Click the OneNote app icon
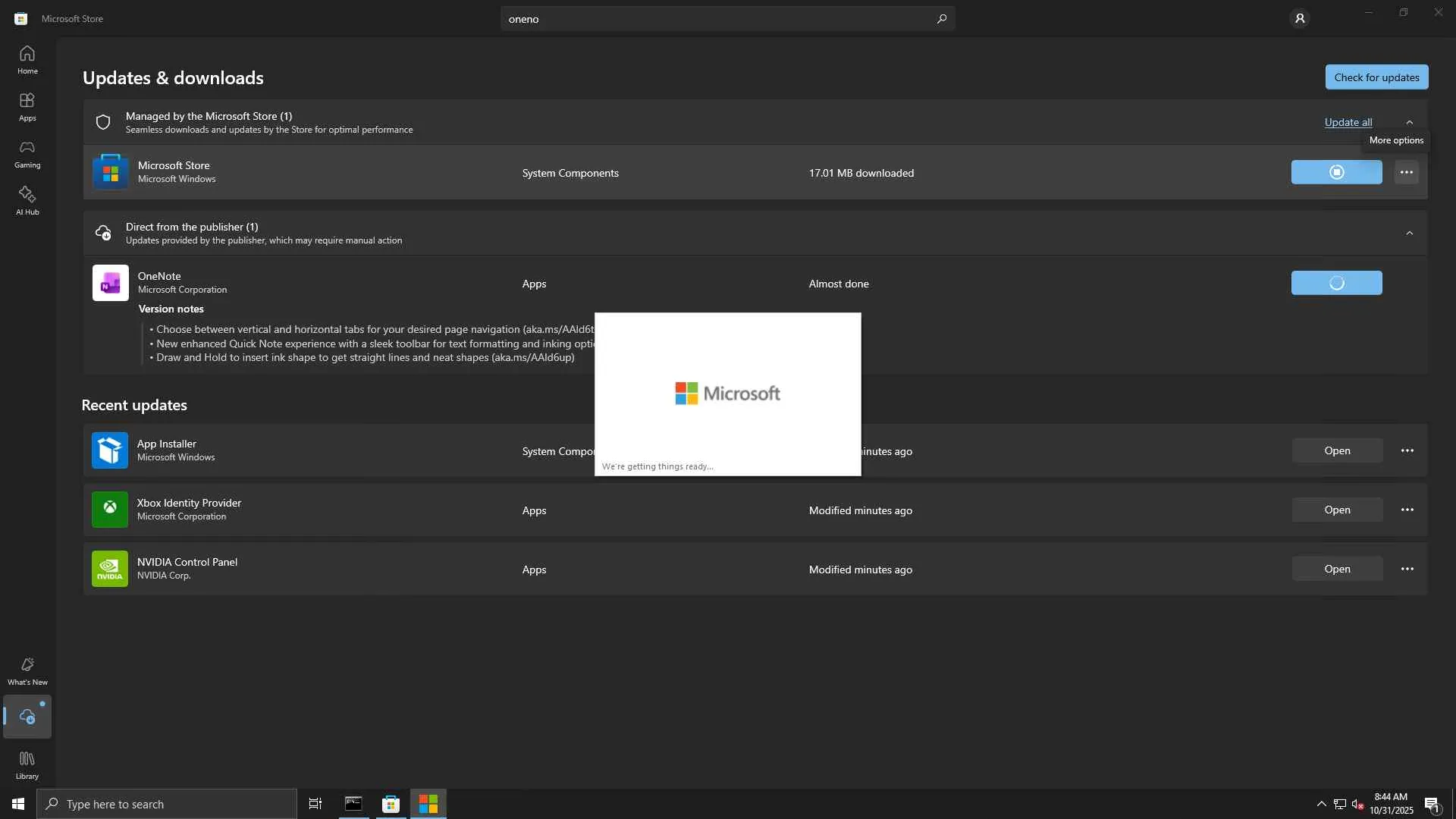Screen dimensions: 1456x819 click(111, 283)
